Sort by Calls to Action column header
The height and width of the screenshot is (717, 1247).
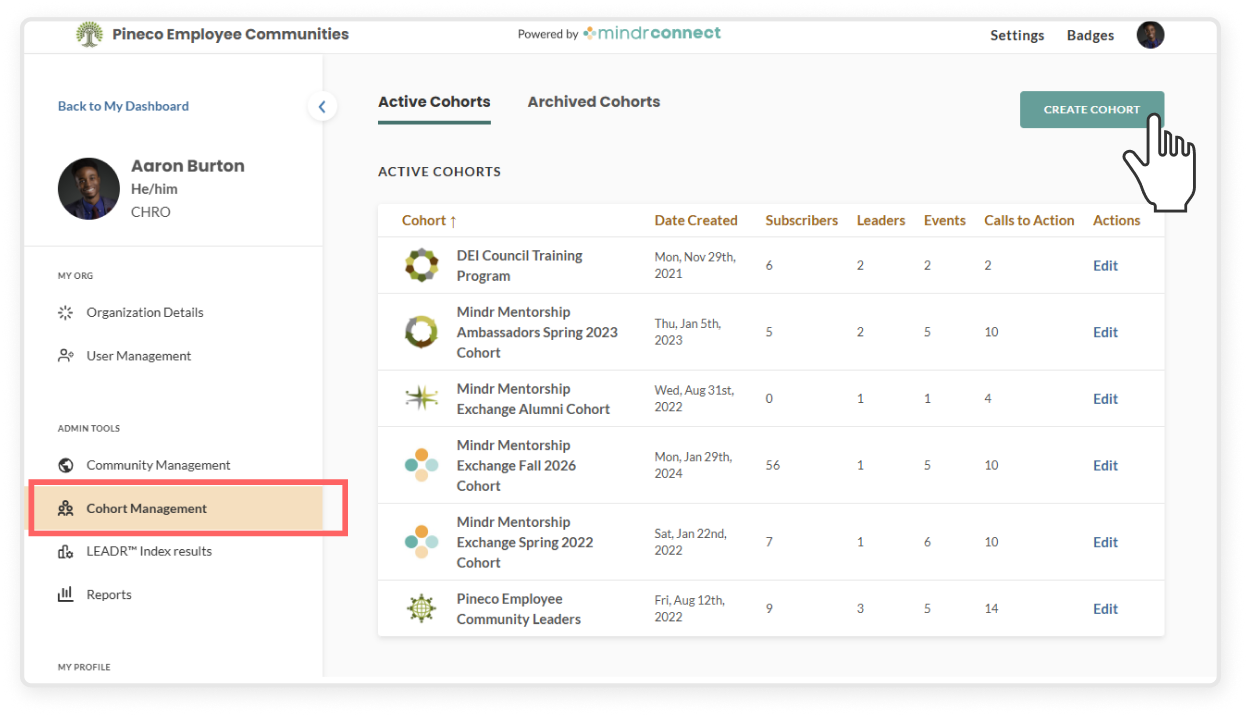click(1029, 220)
